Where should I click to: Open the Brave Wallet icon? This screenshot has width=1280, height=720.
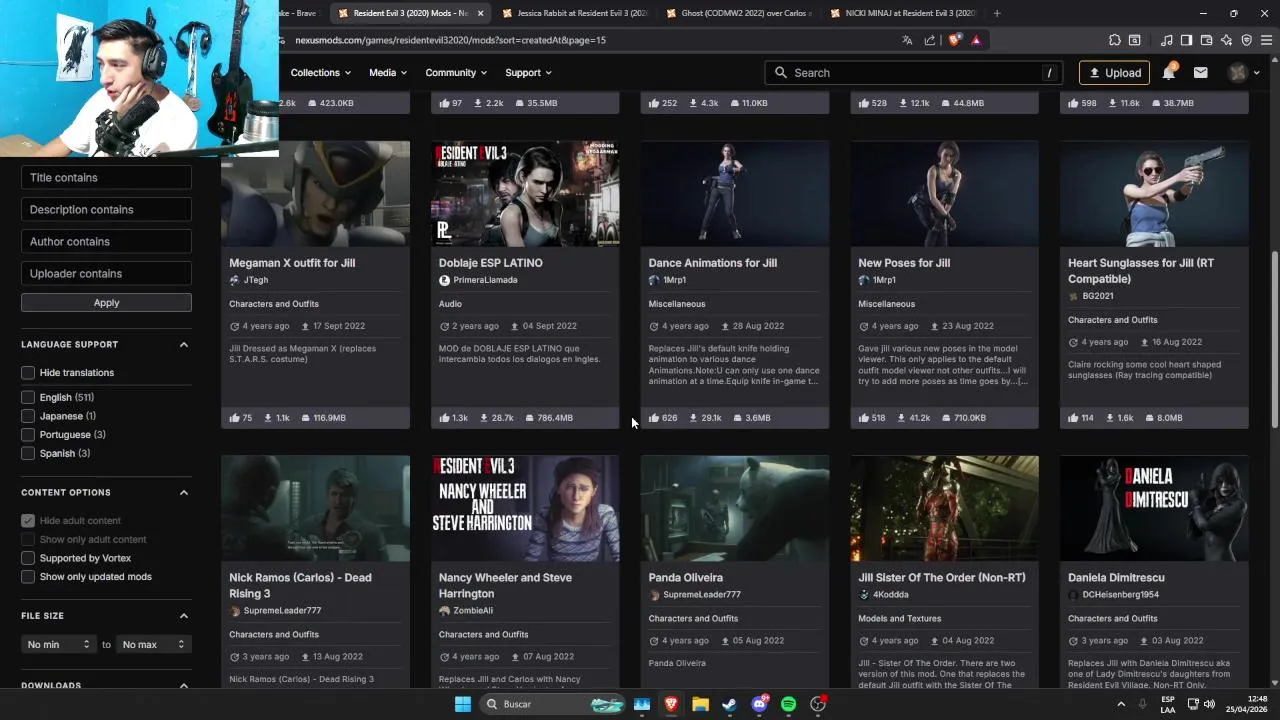click(x=1206, y=40)
